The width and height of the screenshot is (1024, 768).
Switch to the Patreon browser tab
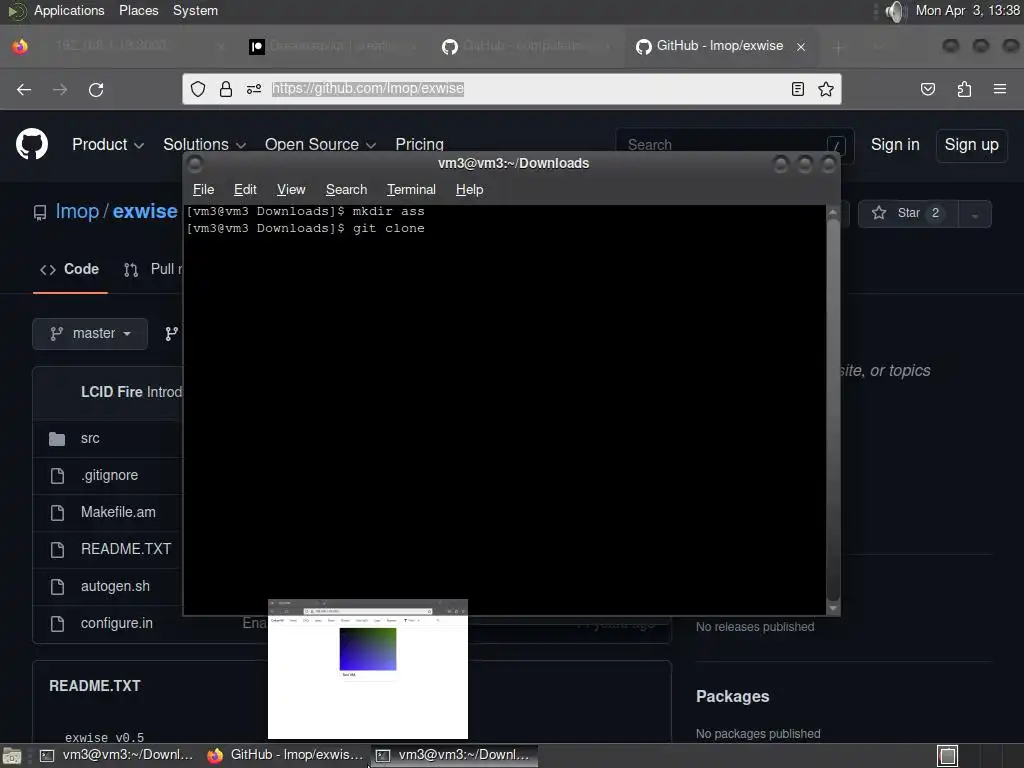click(333, 46)
